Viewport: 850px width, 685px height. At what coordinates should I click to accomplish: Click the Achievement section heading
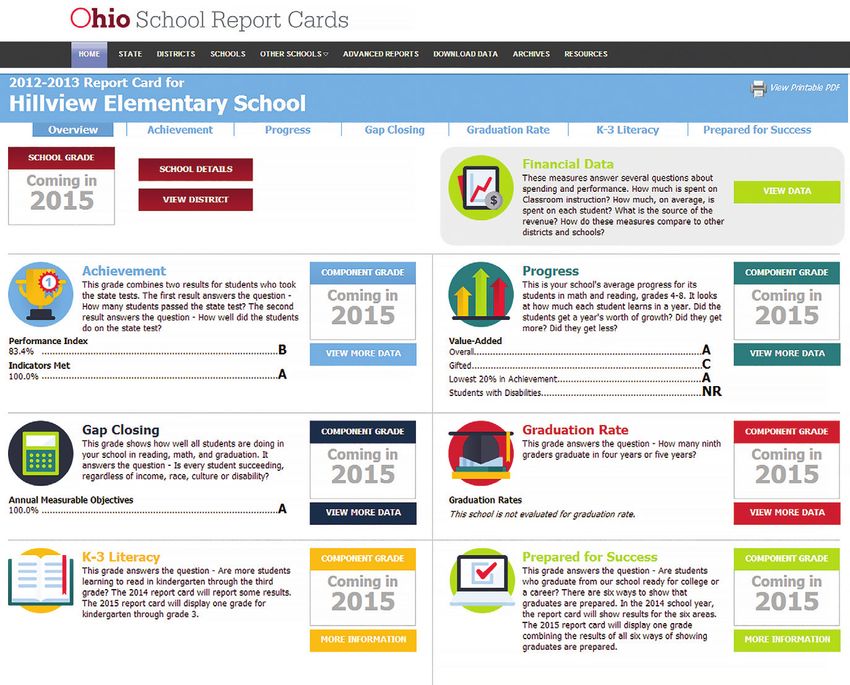point(124,271)
